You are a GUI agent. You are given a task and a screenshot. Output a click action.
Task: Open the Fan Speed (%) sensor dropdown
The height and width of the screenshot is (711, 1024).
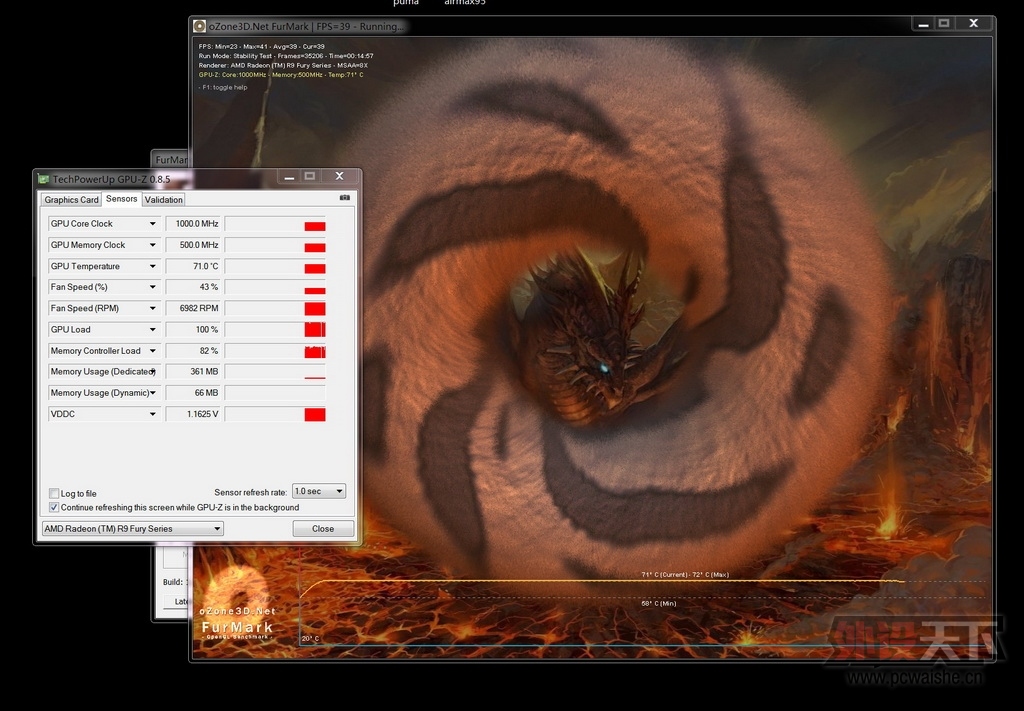tap(153, 287)
